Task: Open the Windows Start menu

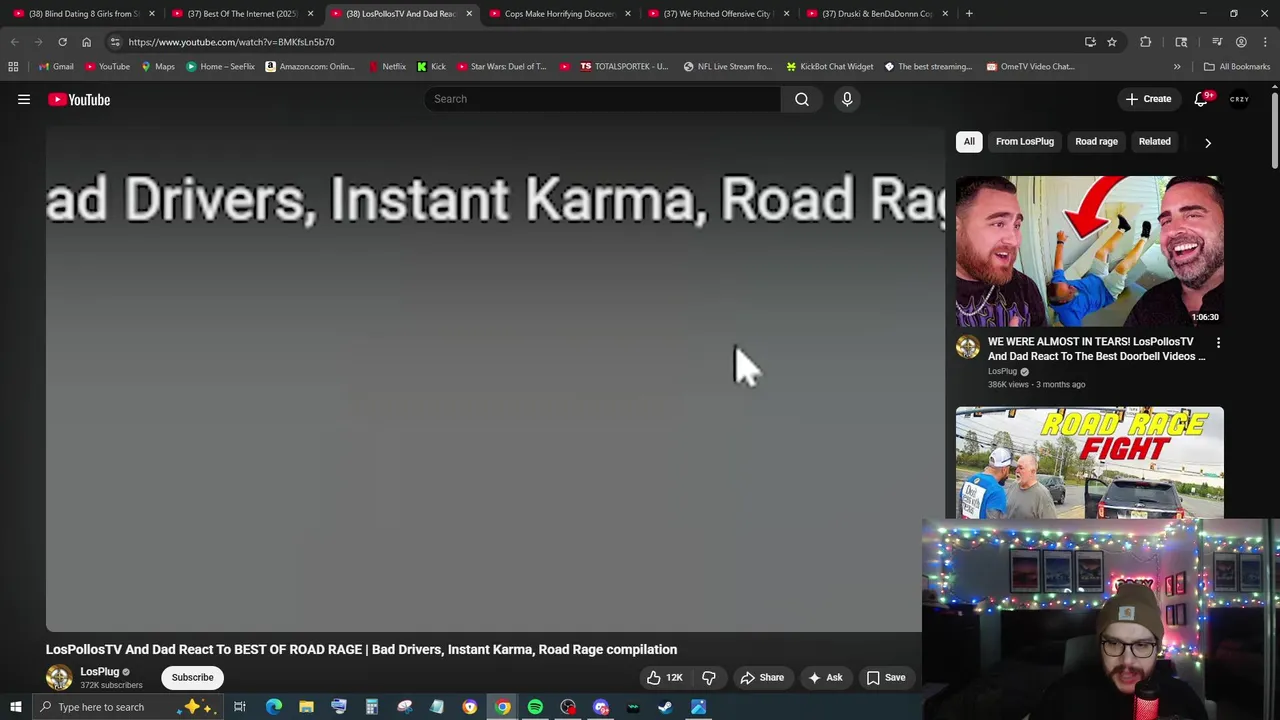Action: [x=16, y=707]
